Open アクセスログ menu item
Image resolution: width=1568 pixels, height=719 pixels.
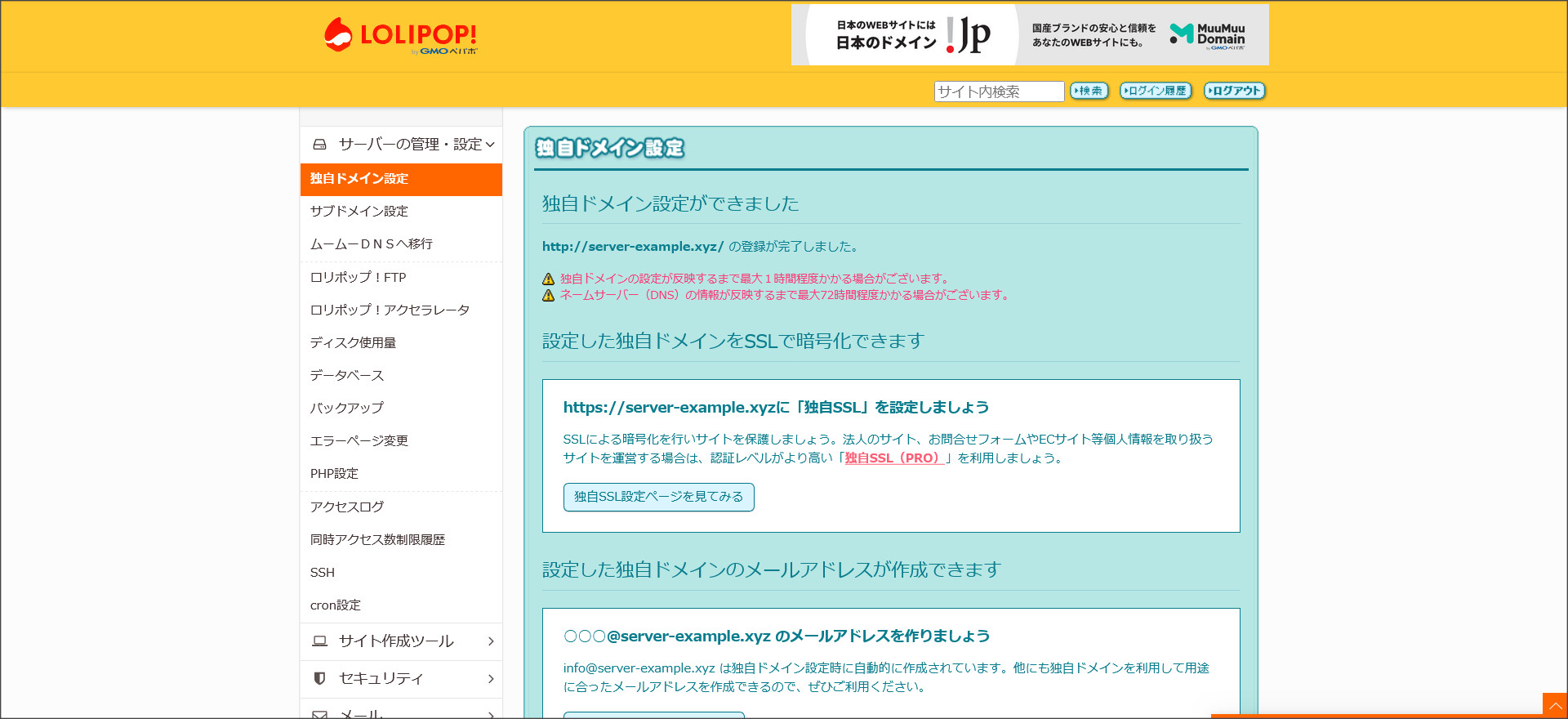[x=401, y=507]
